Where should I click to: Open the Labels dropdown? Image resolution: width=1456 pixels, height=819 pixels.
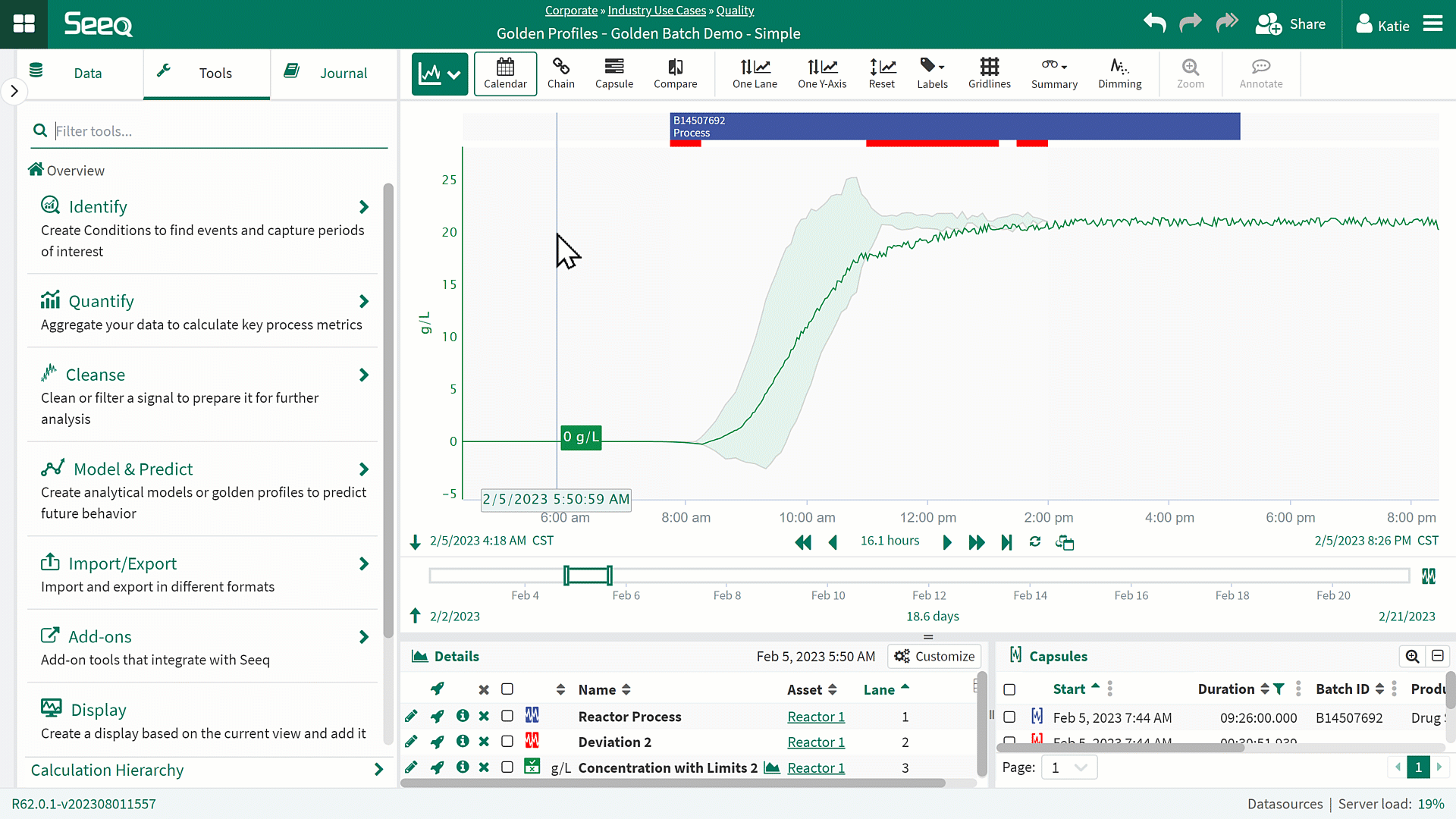pos(932,74)
